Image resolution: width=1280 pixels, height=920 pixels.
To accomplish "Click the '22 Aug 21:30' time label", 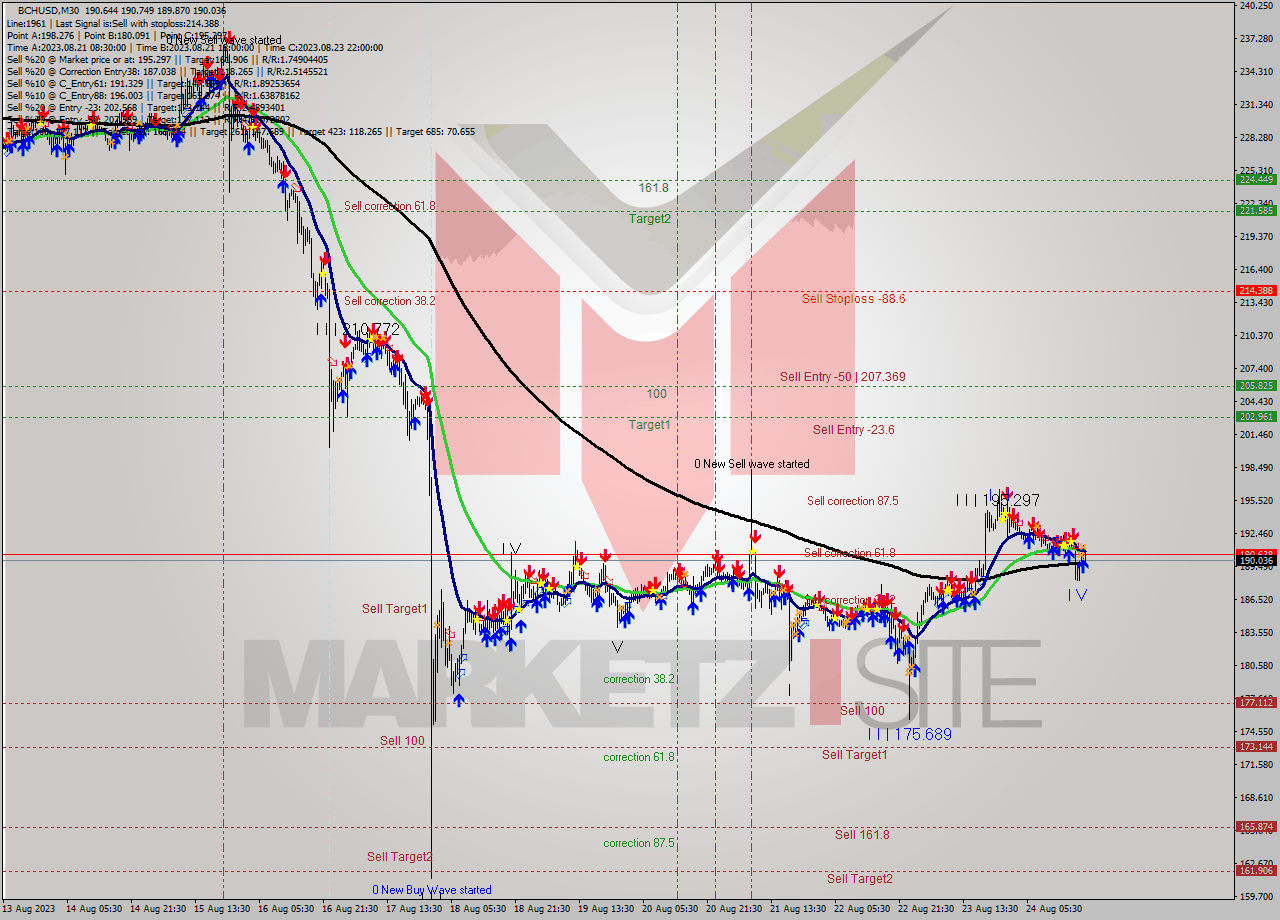I will (927, 909).
